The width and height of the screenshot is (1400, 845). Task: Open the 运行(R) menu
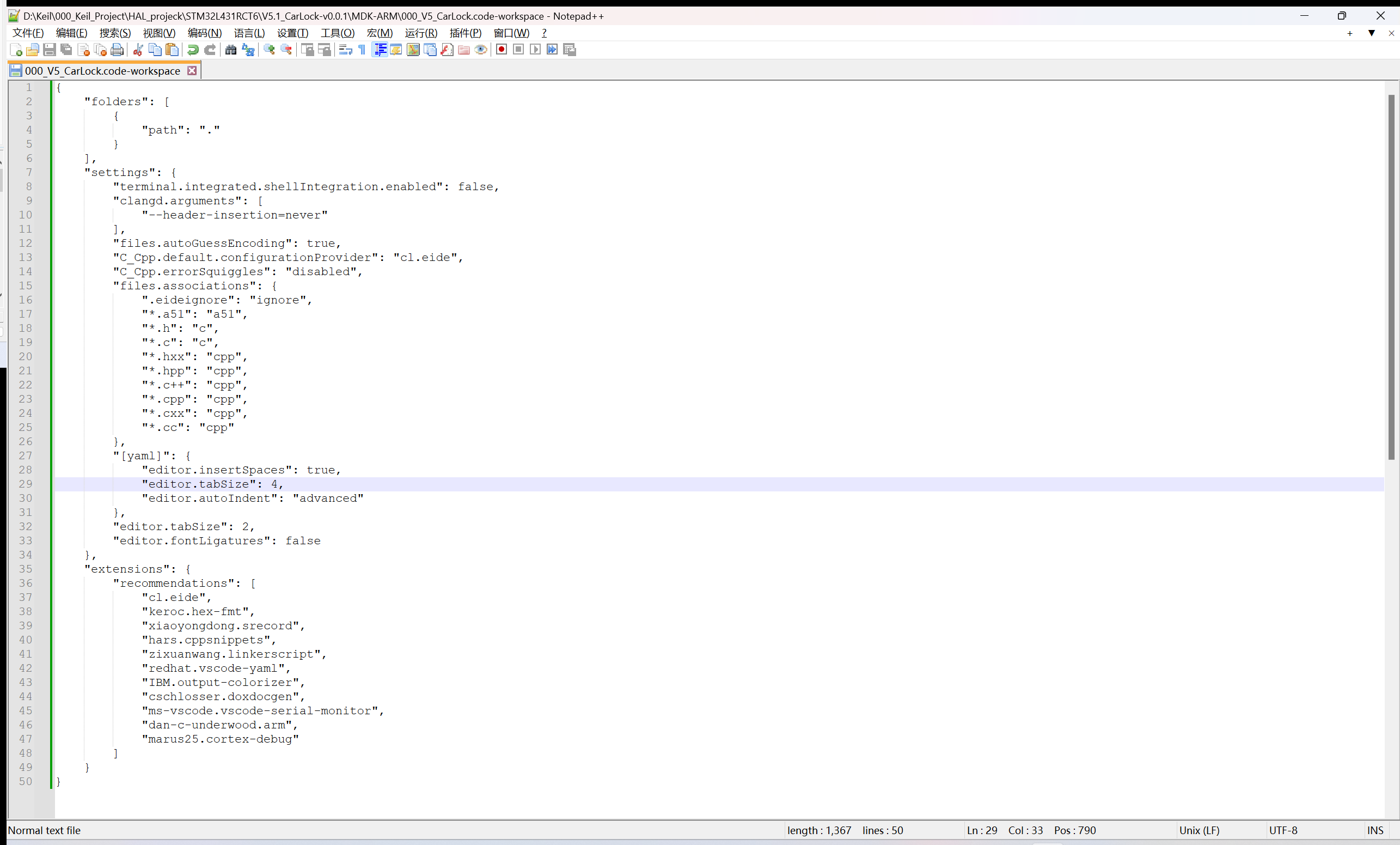(x=421, y=33)
